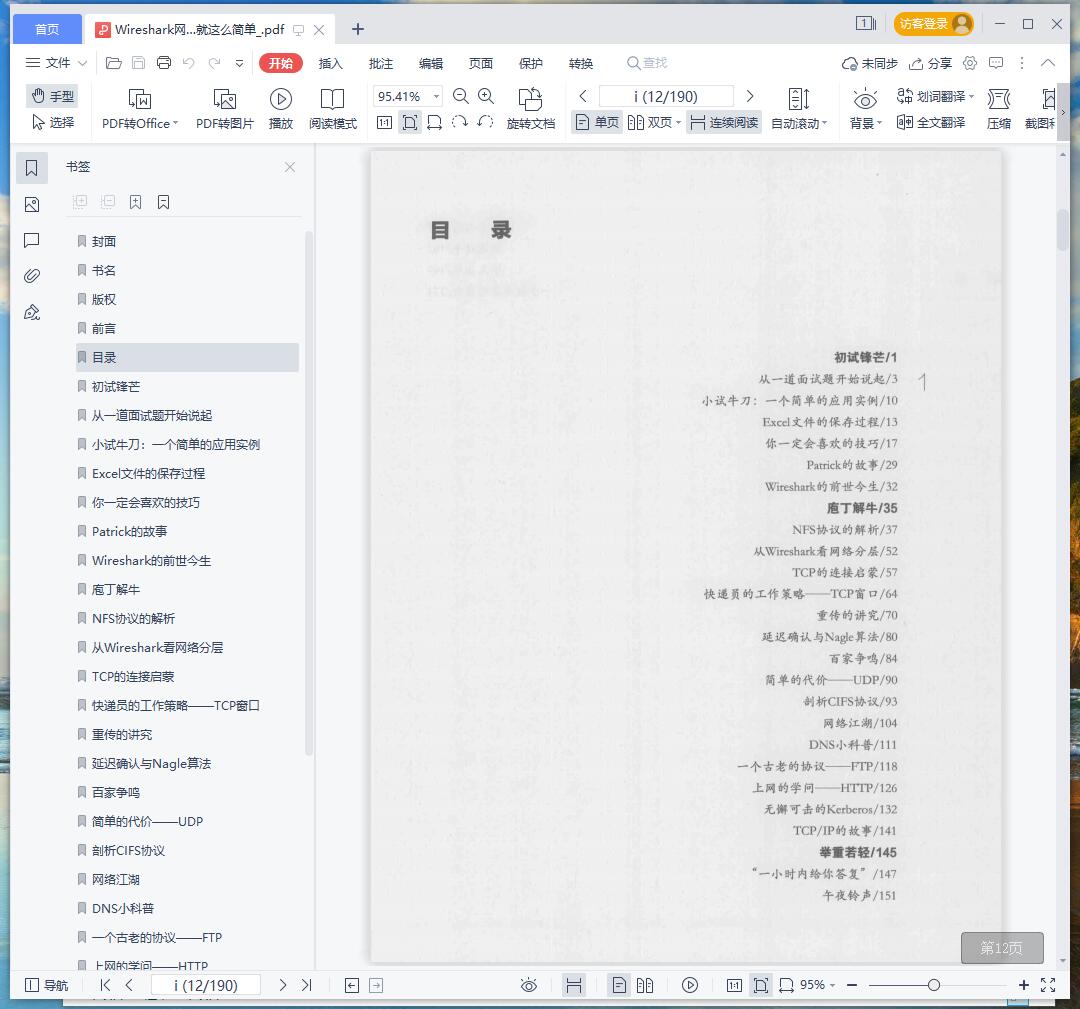Screen dimensions: 1080x1009
Task: Click 压缩 compress button
Action: tap(999, 109)
